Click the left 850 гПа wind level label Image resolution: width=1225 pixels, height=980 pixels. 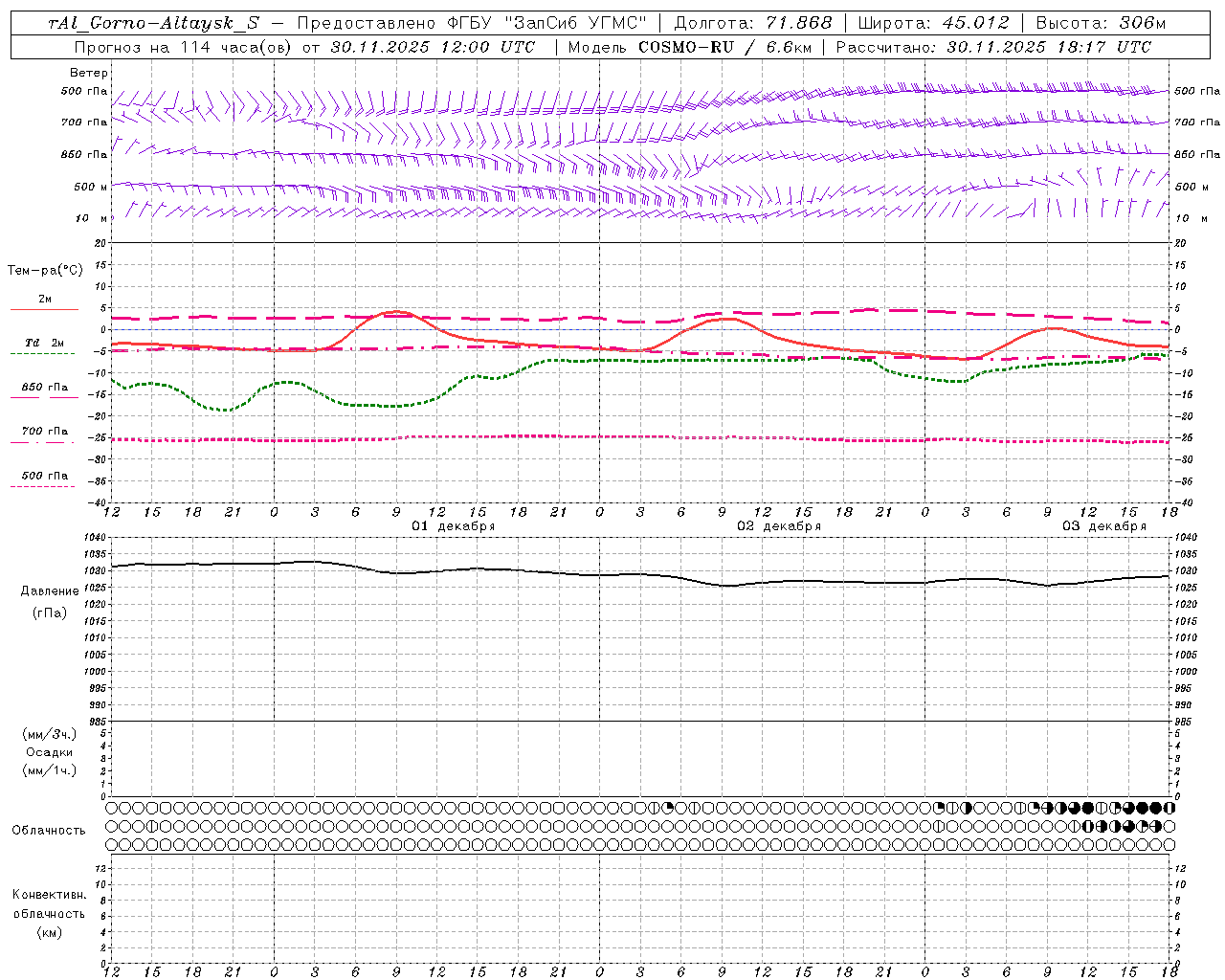point(84,154)
